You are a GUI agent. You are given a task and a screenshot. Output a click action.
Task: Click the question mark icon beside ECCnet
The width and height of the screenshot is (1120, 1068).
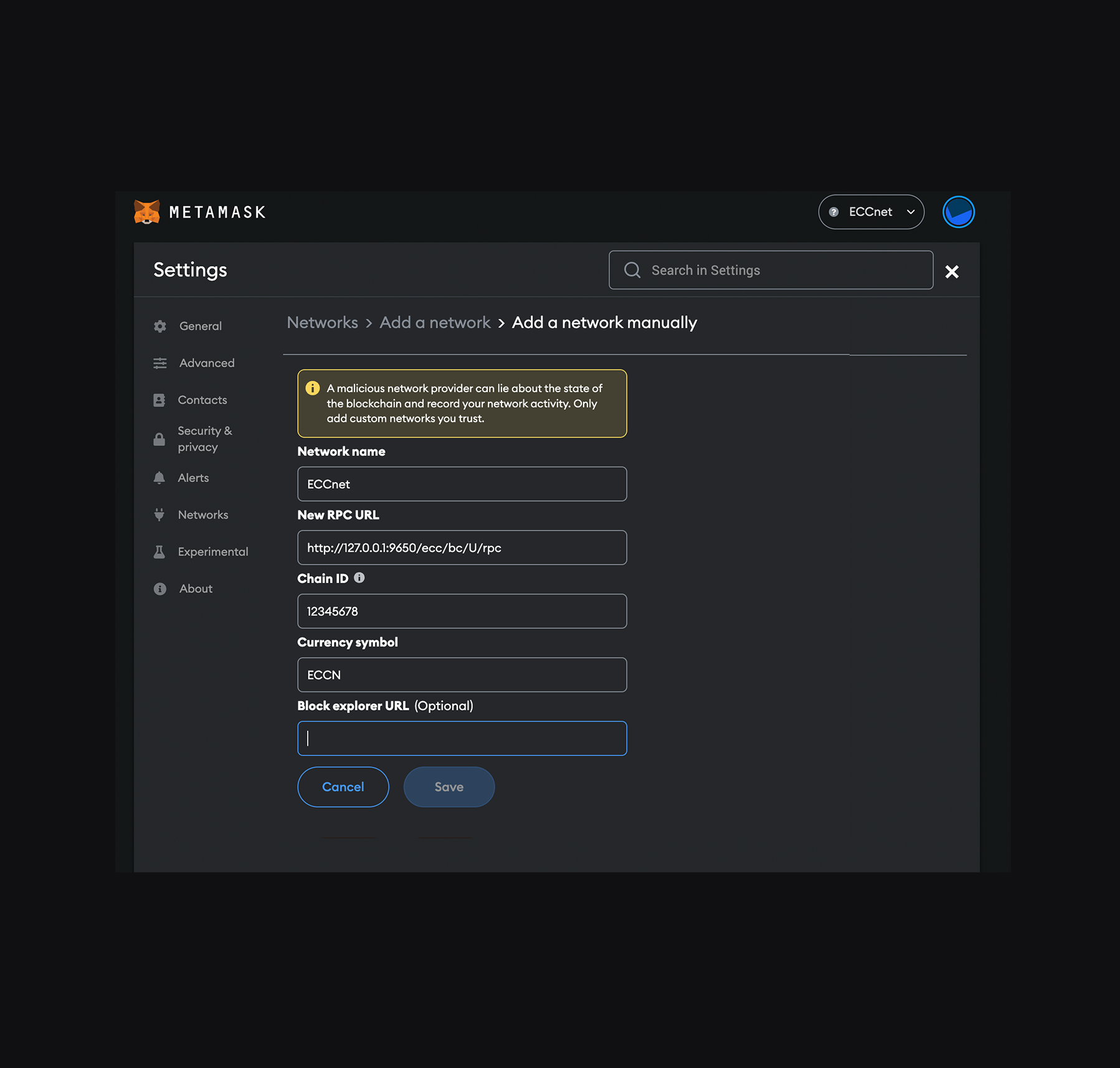tap(833, 212)
